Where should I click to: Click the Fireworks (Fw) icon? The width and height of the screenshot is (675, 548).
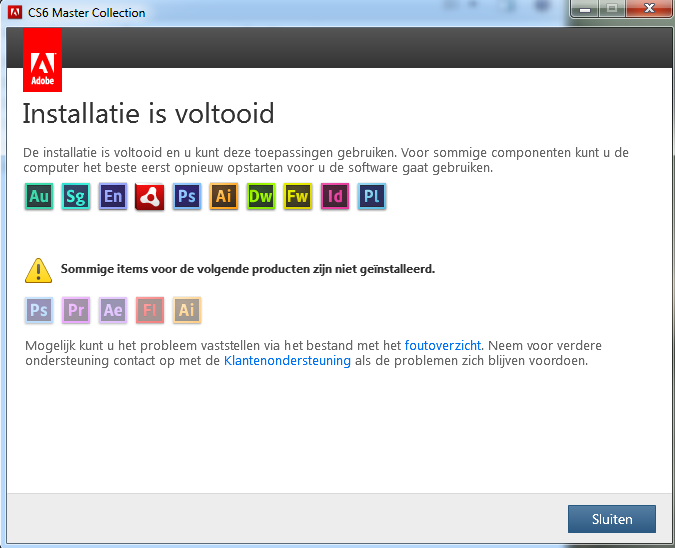tap(298, 196)
